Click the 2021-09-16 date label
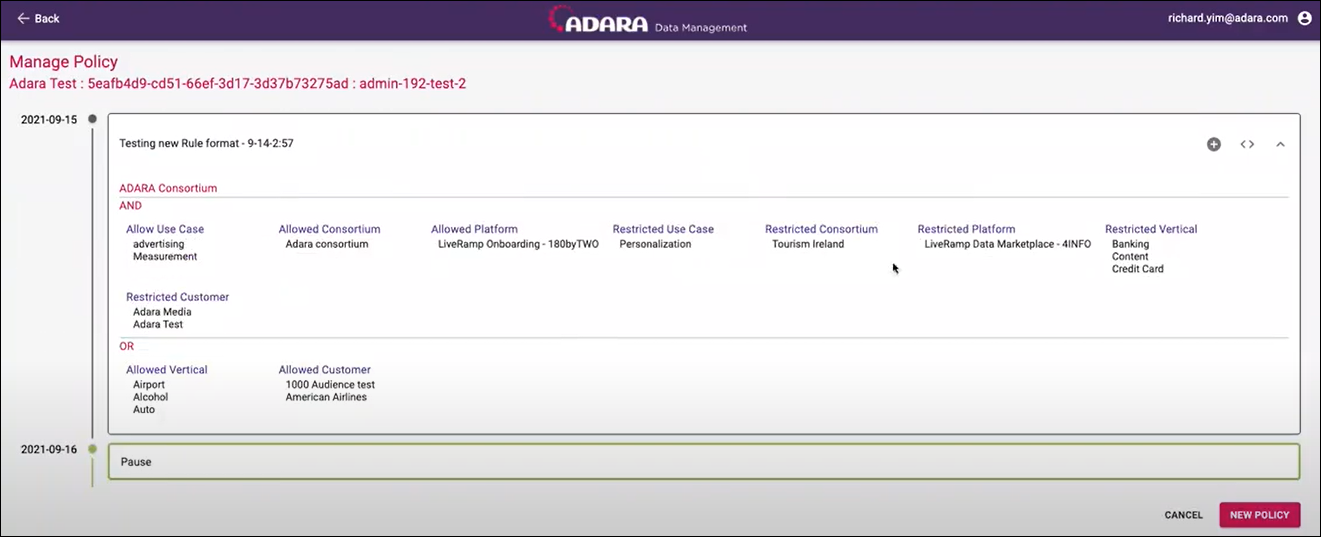 click(x=49, y=449)
